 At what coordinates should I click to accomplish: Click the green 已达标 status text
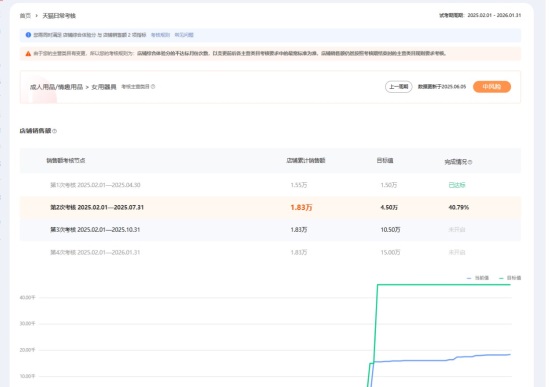pos(457,185)
